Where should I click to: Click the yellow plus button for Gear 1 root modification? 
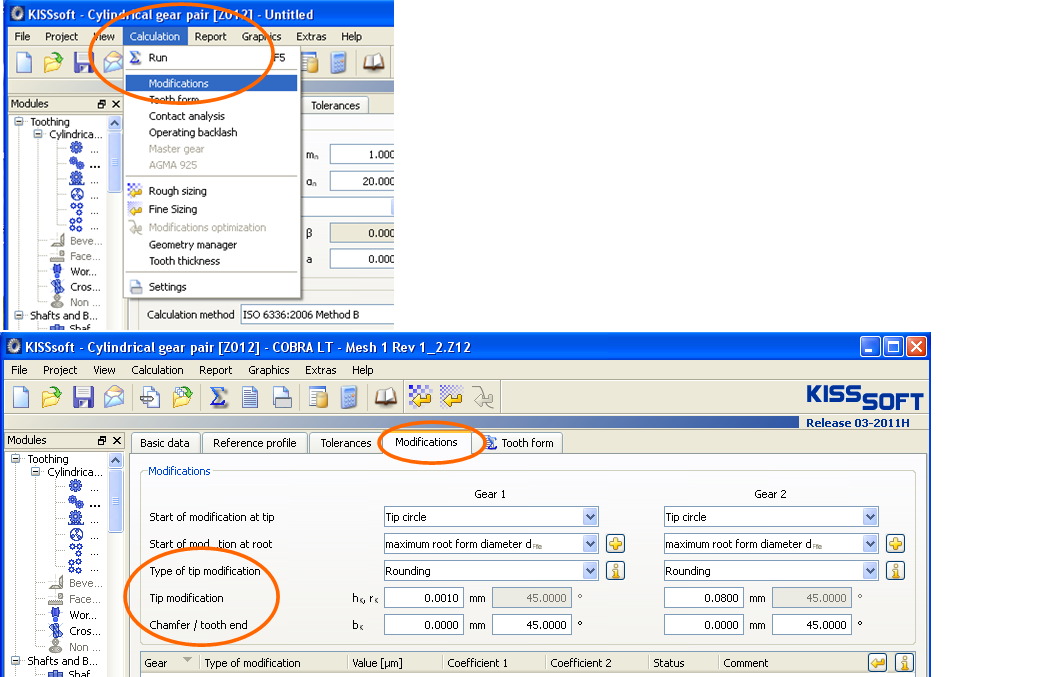pyautogui.click(x=615, y=544)
